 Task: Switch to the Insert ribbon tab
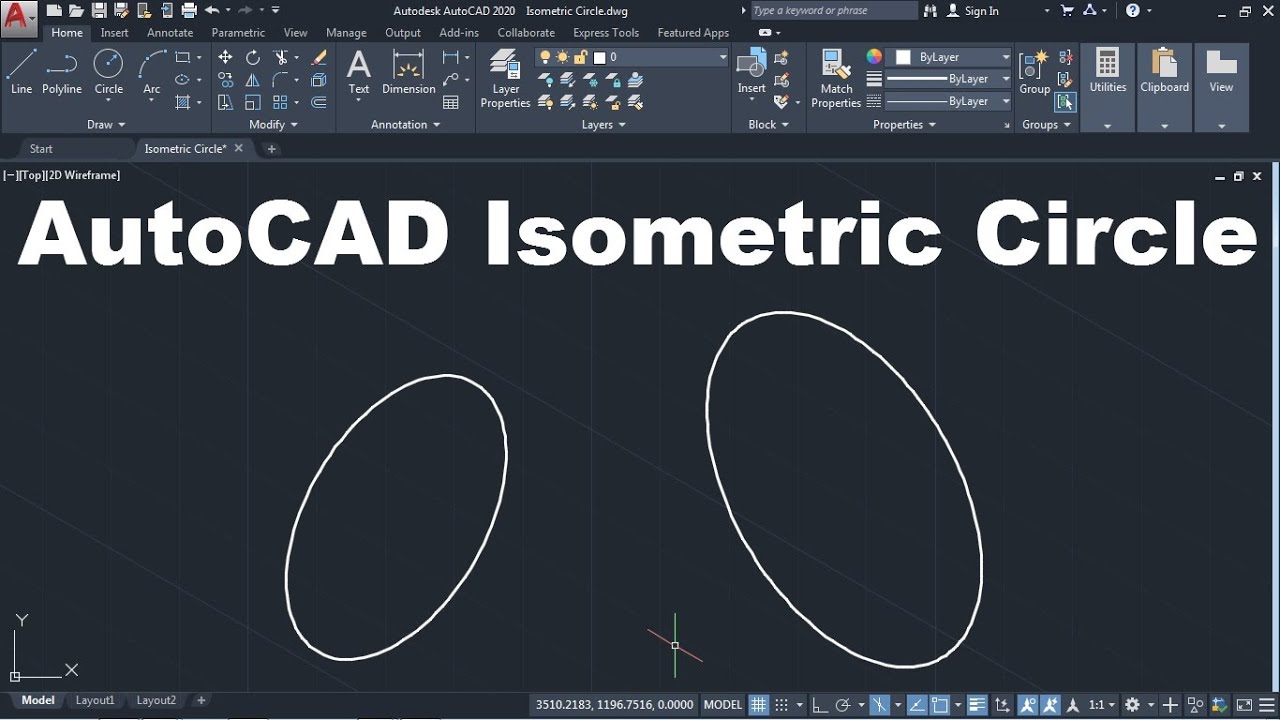pyautogui.click(x=114, y=33)
